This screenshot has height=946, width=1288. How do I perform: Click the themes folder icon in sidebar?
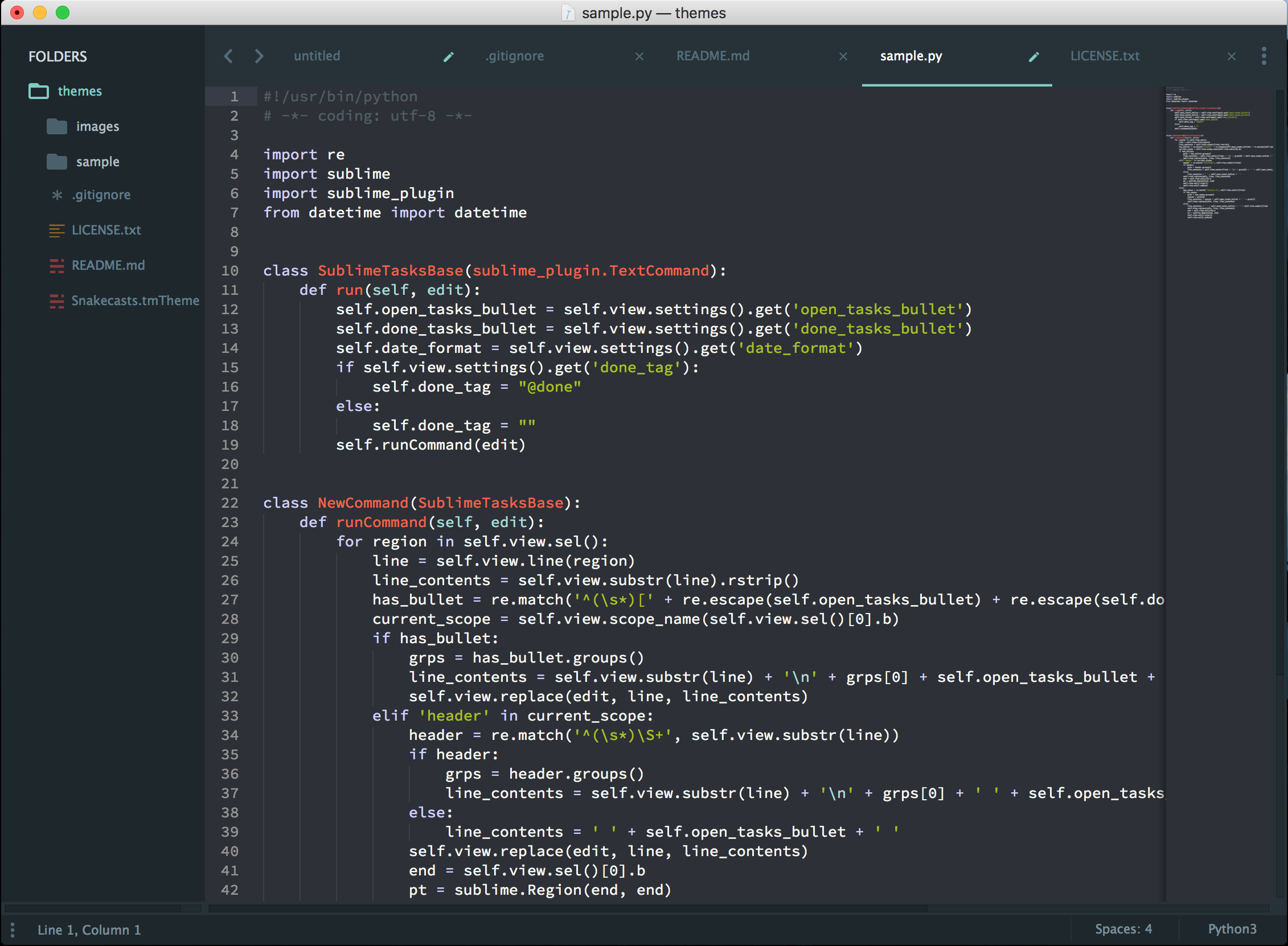point(38,91)
